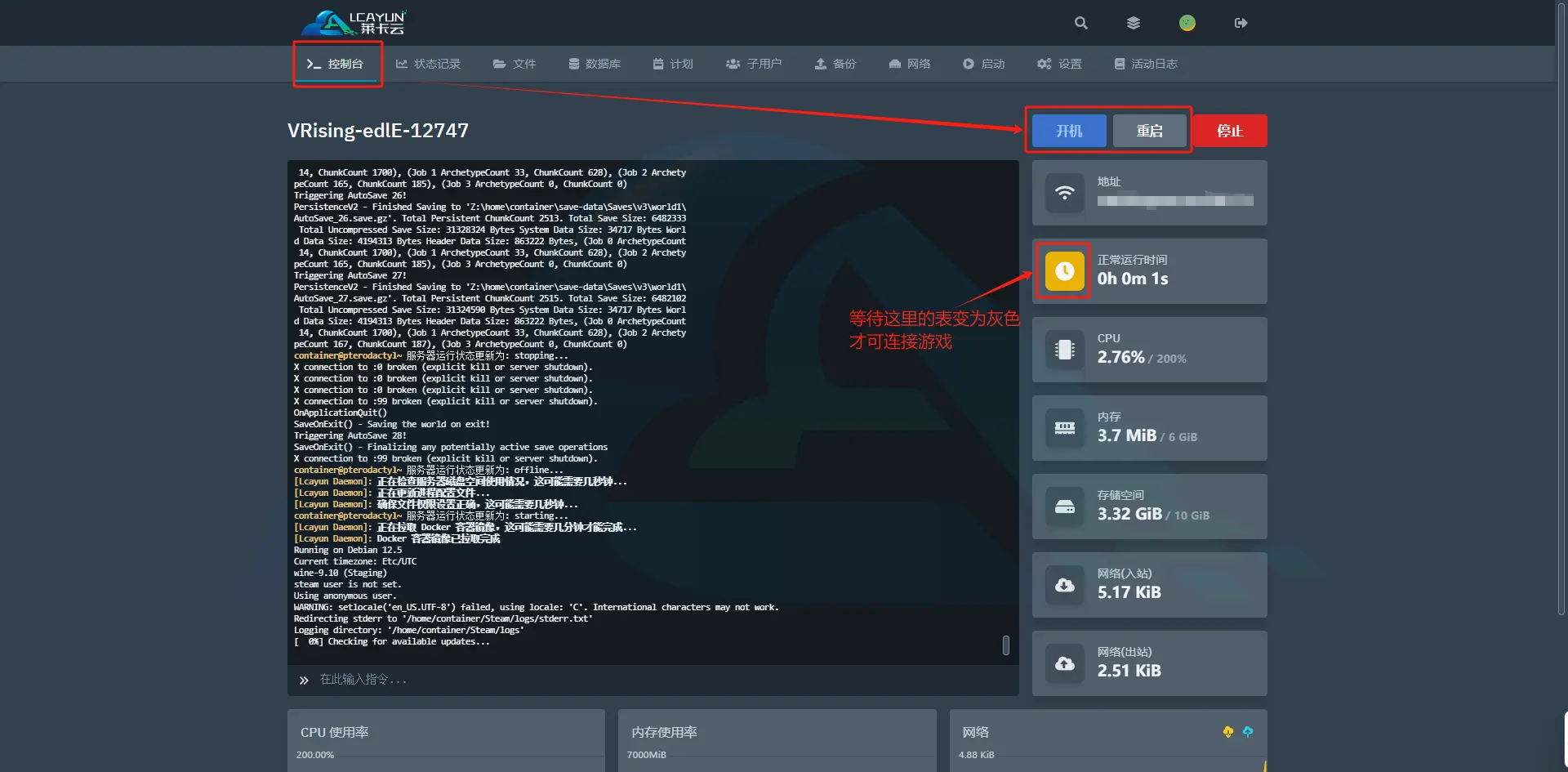Click the logout icon in header
Image resolution: width=1568 pixels, height=772 pixels.
[x=1241, y=23]
